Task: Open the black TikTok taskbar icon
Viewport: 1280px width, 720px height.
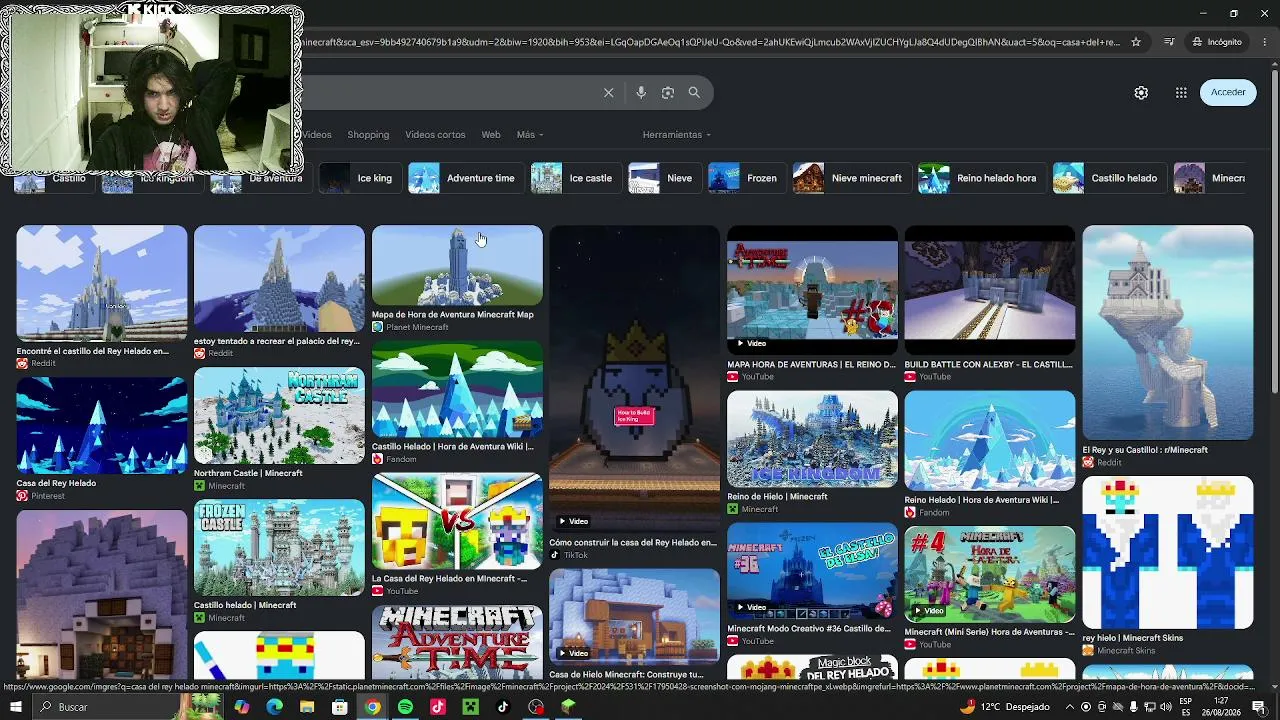Action: point(503,707)
